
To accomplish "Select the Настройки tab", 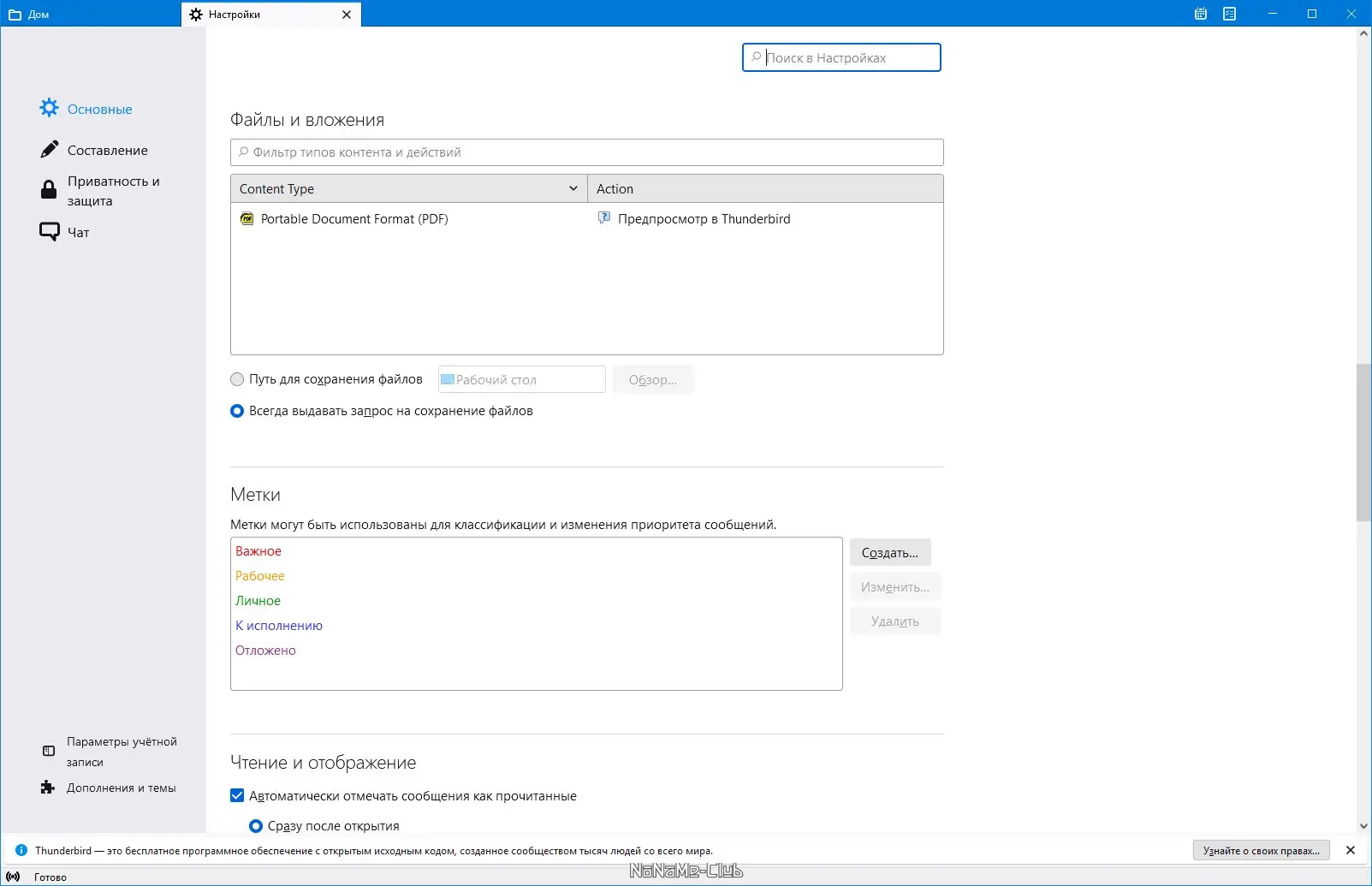I will [x=270, y=15].
